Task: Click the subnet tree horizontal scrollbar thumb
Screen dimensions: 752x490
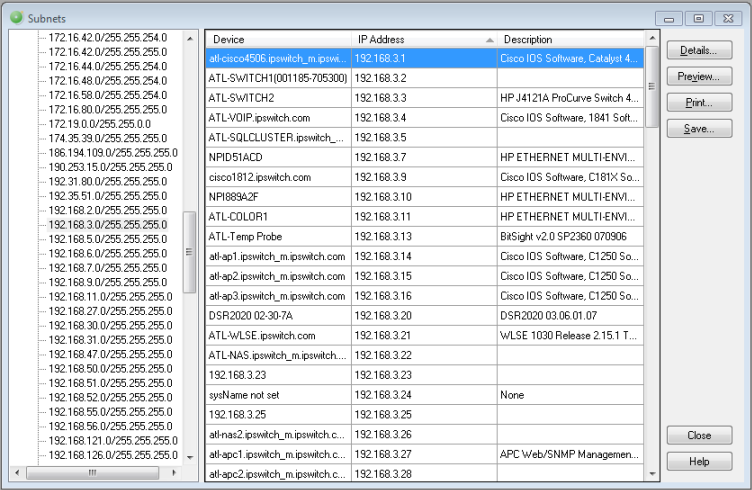Action: tap(93, 473)
